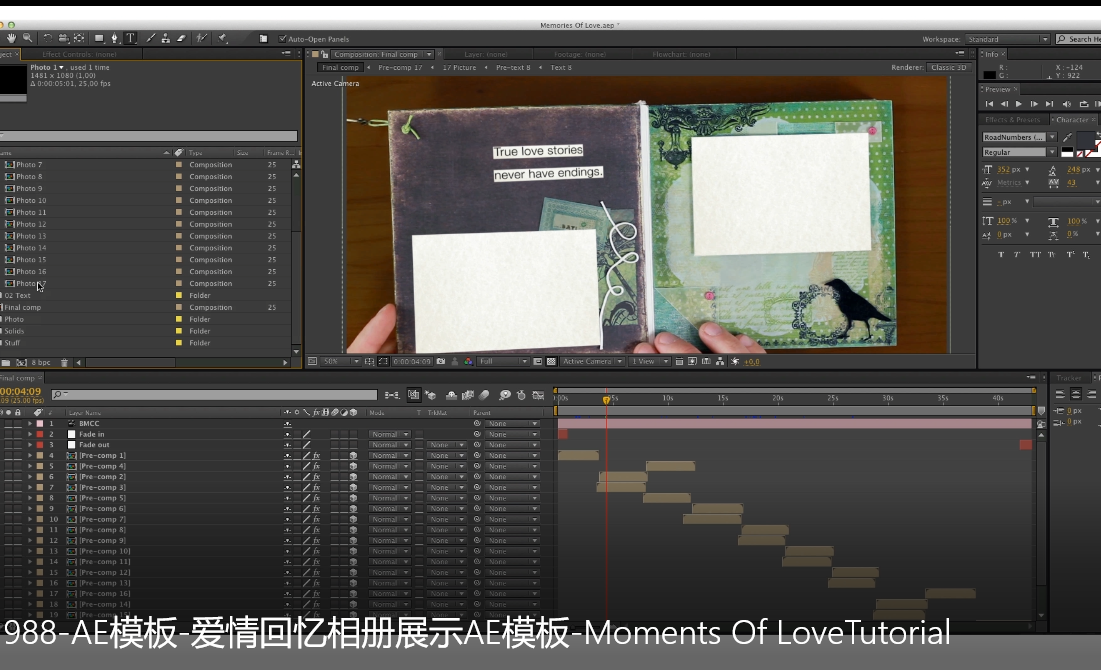This screenshot has height=670, width=1101.
Task: Open the Fade out blending Mode dropdown
Action: (x=390, y=445)
